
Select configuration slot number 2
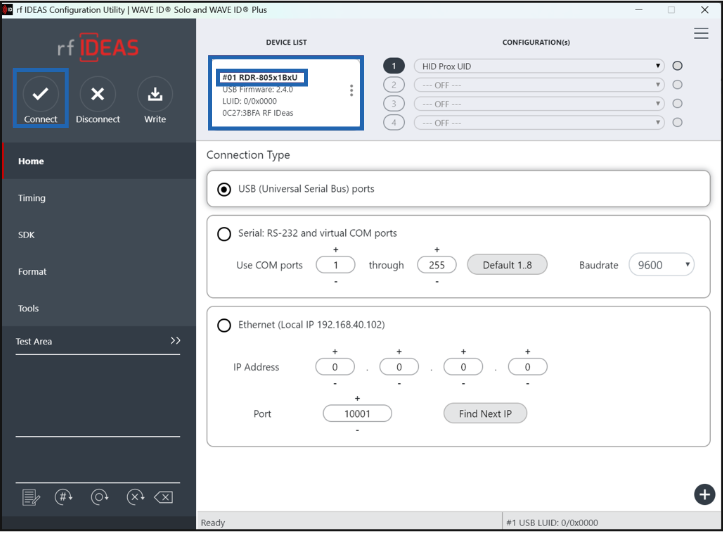coord(394,85)
